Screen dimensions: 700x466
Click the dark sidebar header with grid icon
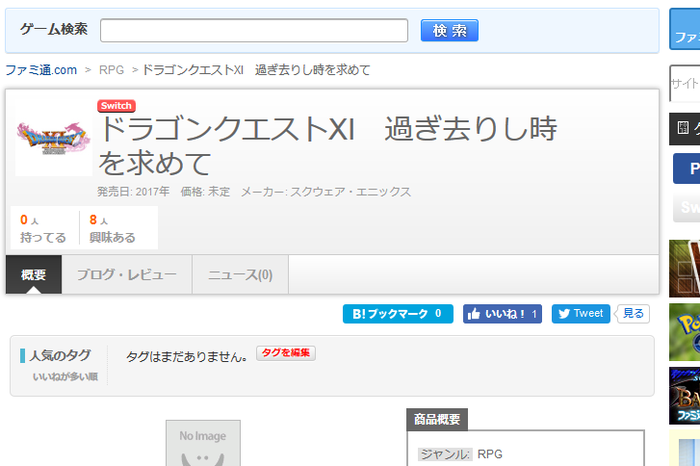pyautogui.click(x=685, y=129)
